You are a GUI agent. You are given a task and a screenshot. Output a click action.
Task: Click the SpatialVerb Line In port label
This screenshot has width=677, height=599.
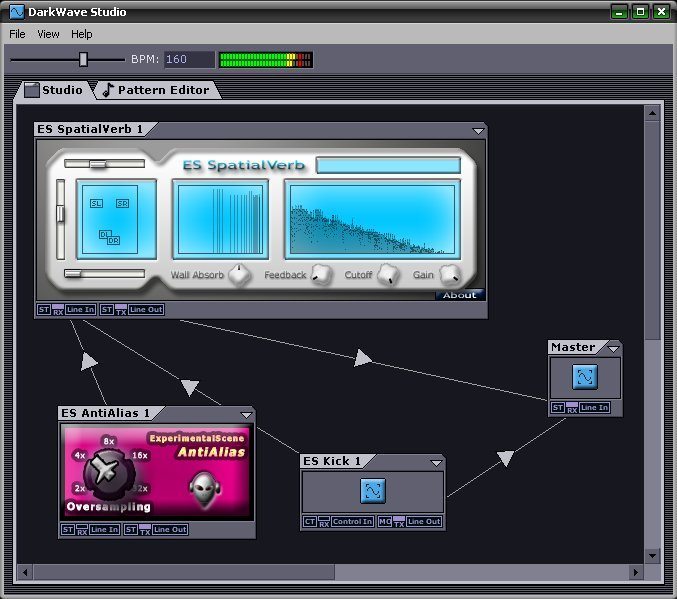80,310
